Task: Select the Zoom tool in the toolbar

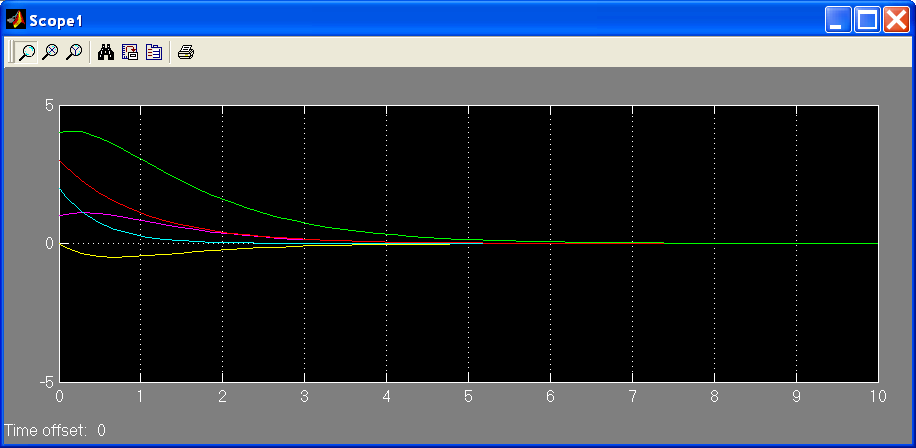Action: 27,52
